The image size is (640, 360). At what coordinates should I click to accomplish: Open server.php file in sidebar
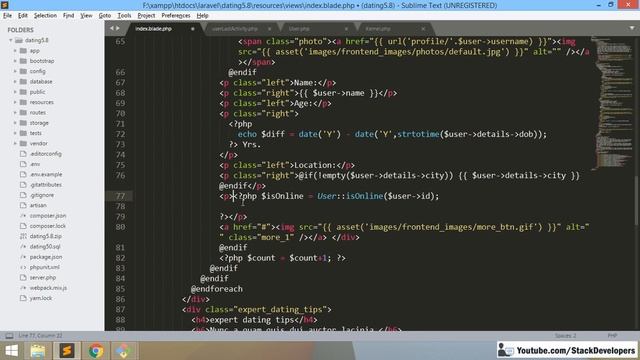tap(43, 278)
